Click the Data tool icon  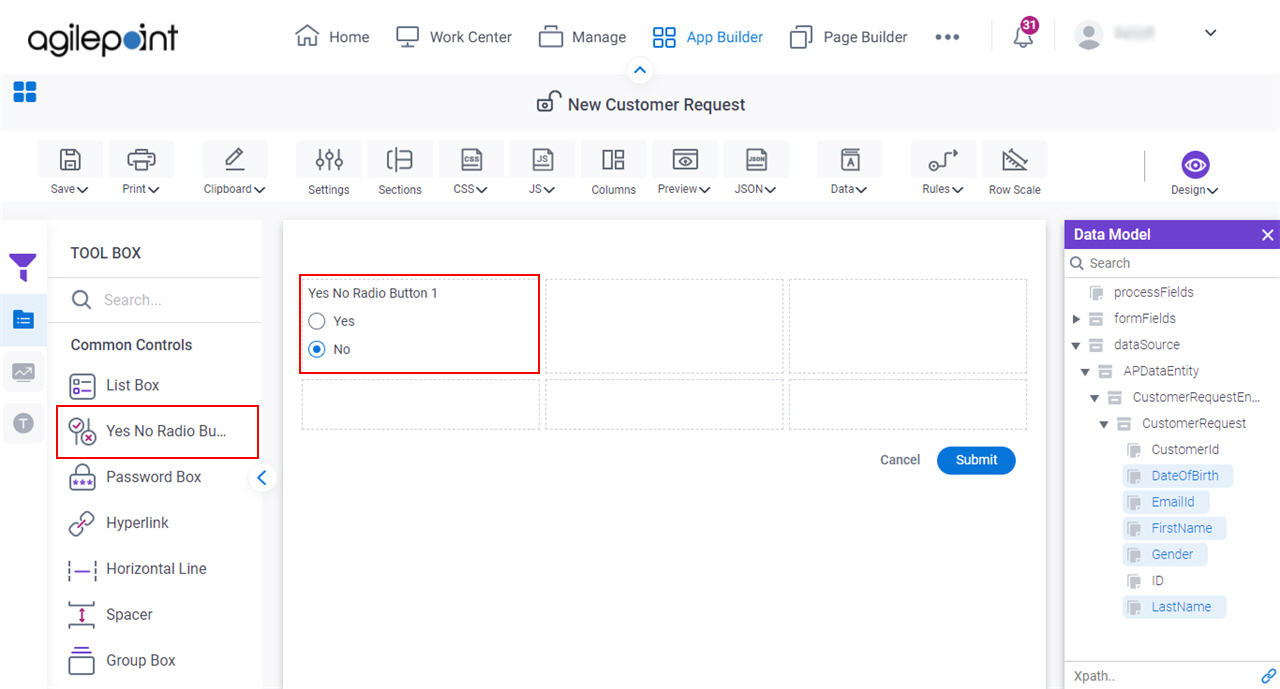[850, 159]
